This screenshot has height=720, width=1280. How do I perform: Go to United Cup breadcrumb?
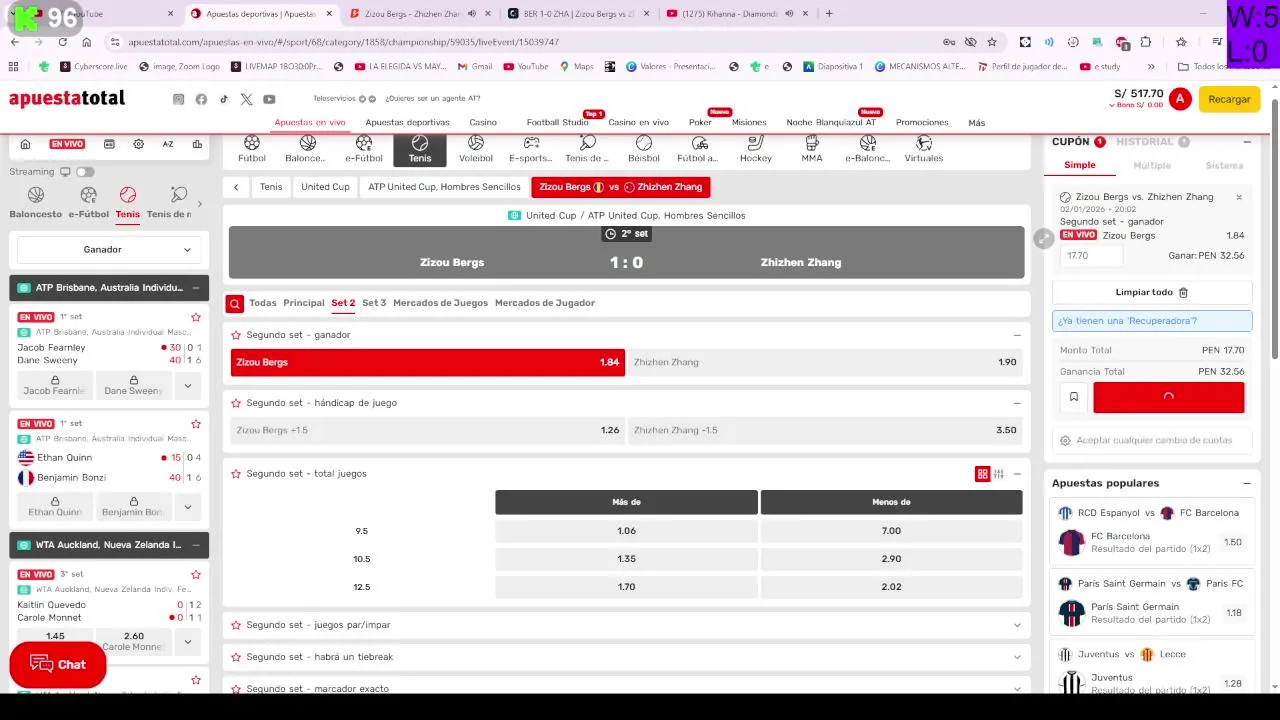click(x=325, y=187)
